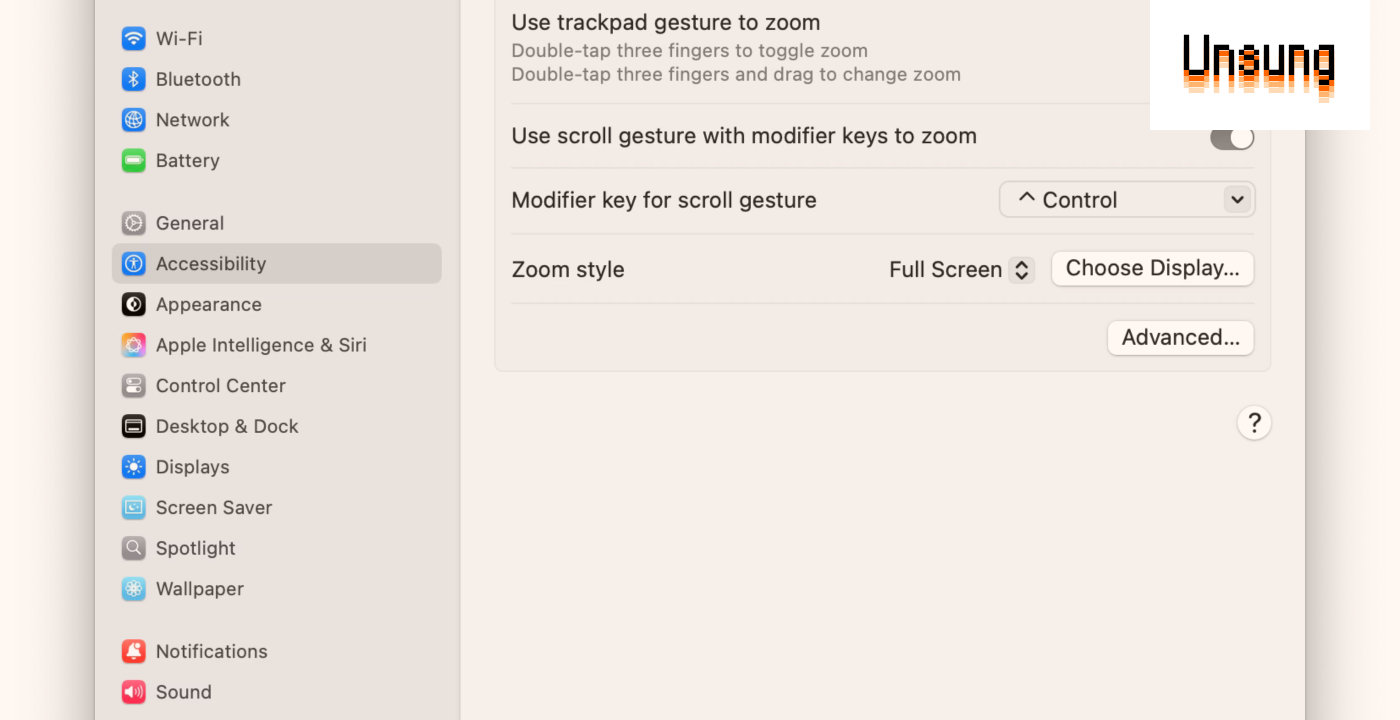Select General in the sidebar
This screenshot has width=1400, height=720.
(x=190, y=222)
